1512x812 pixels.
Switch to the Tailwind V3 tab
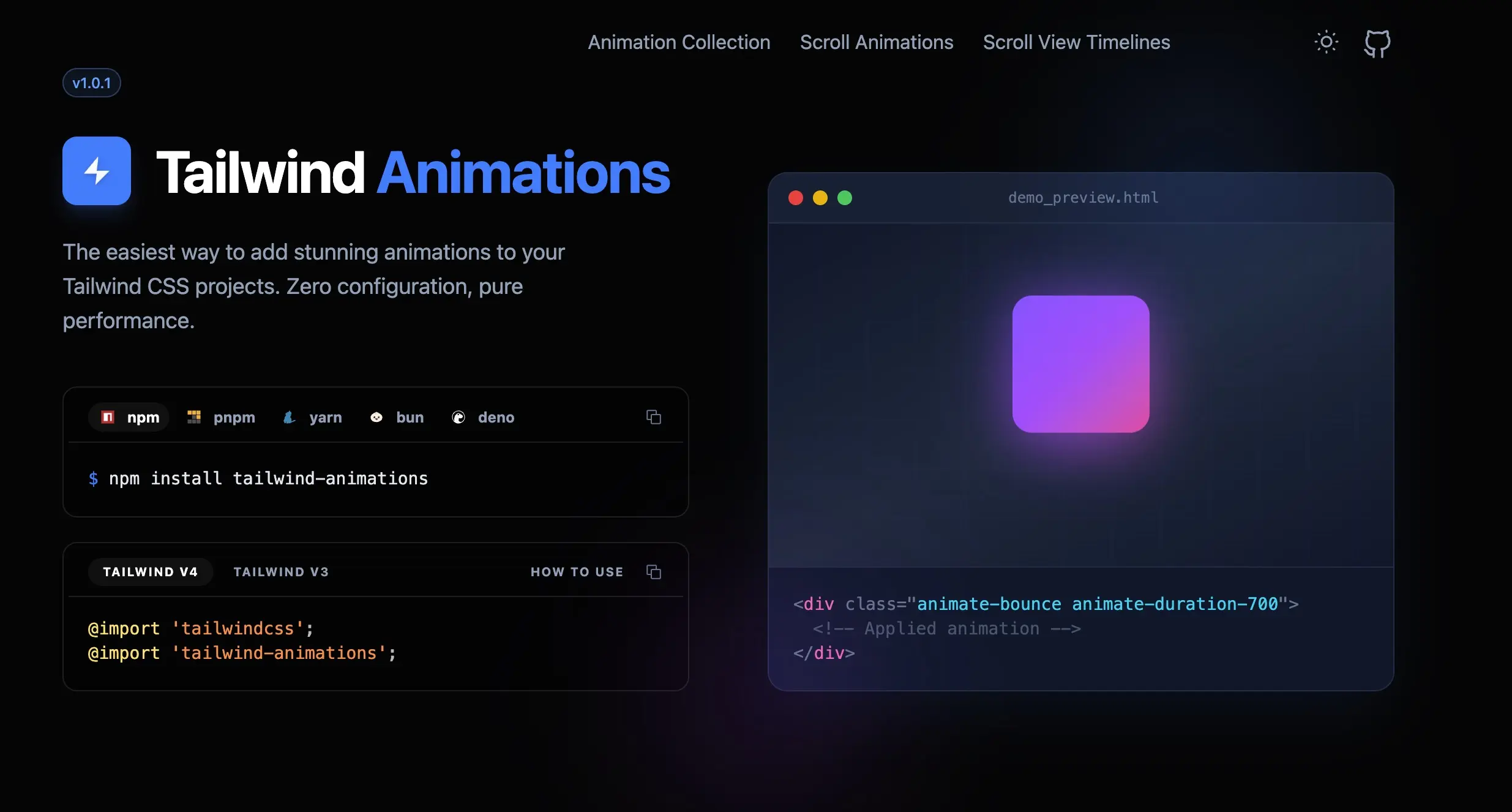click(281, 571)
